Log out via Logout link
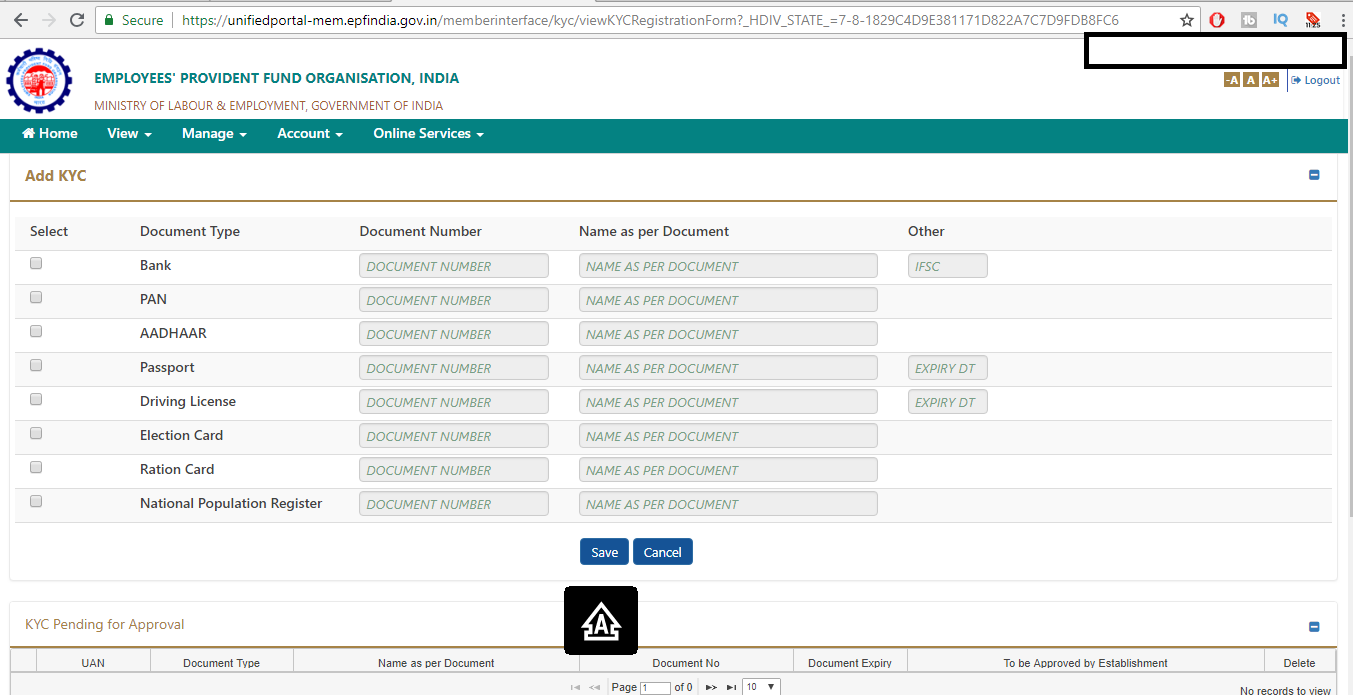This screenshot has height=695, width=1353. tap(1315, 80)
